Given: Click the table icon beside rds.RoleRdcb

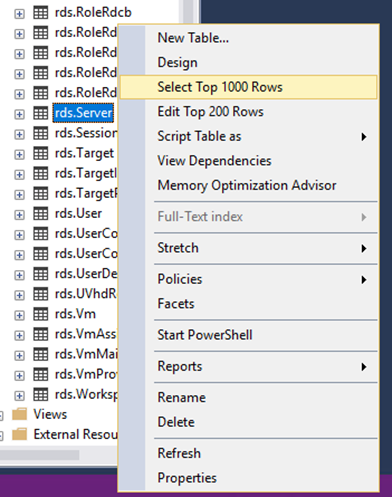Looking at the screenshot, I should click(x=41, y=13).
